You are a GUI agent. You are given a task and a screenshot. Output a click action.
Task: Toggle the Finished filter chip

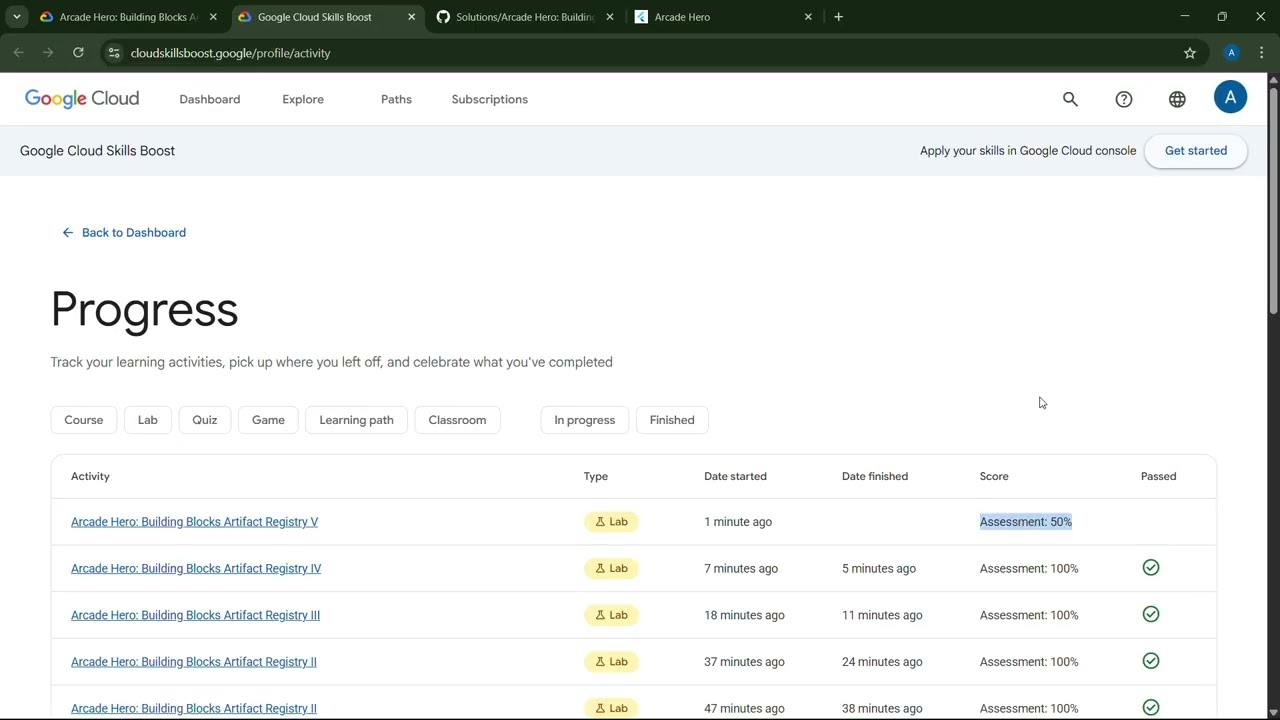point(672,420)
